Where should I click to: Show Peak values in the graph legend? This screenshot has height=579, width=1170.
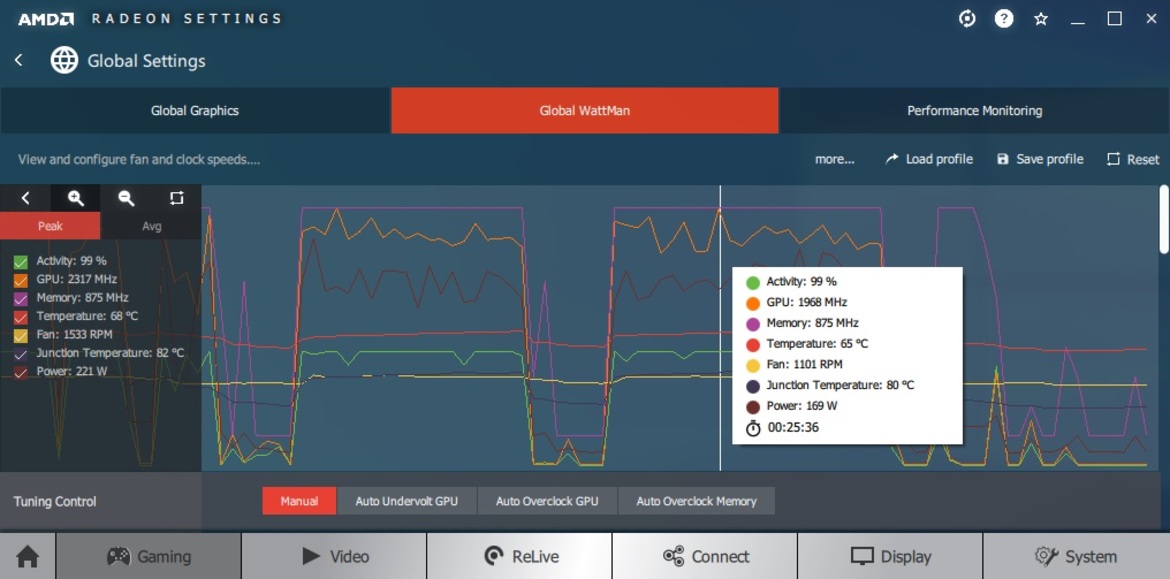coord(50,226)
